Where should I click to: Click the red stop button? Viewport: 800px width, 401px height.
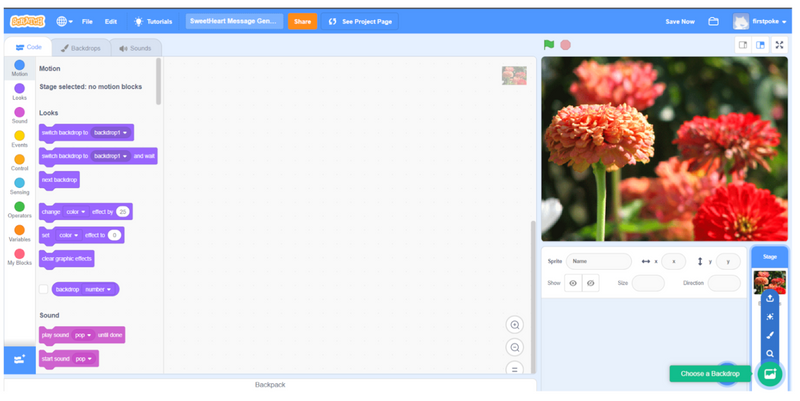click(565, 45)
